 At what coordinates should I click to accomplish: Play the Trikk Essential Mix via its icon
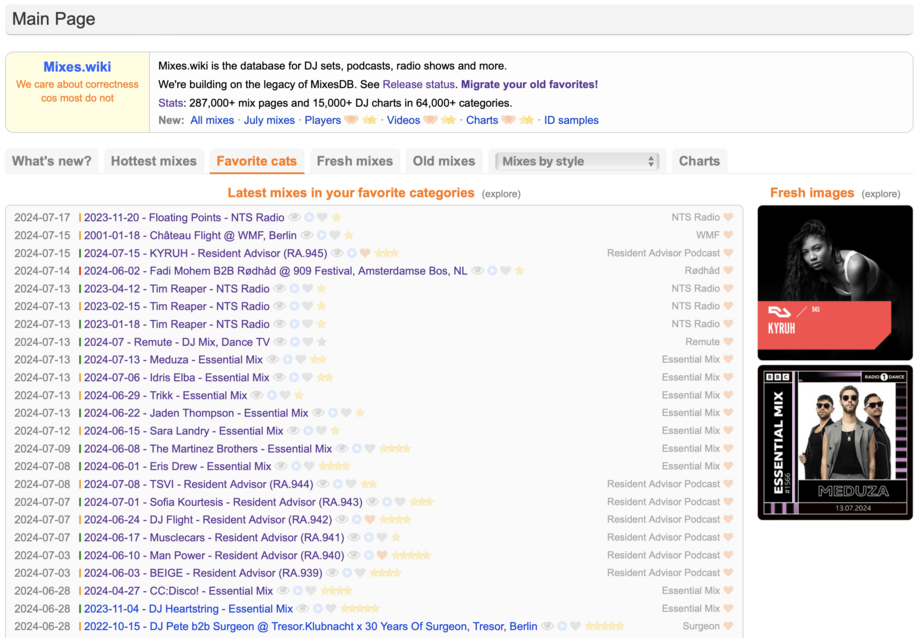pos(272,395)
